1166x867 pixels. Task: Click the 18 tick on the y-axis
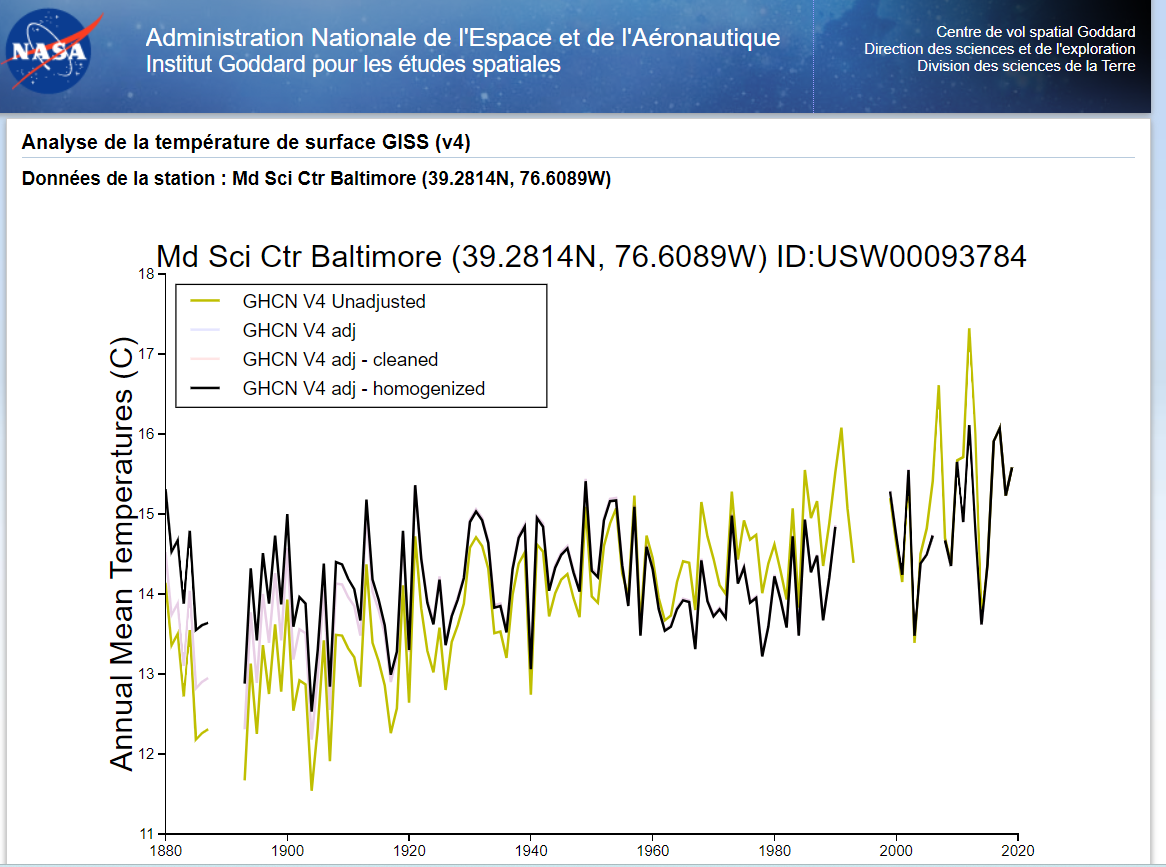point(147,274)
